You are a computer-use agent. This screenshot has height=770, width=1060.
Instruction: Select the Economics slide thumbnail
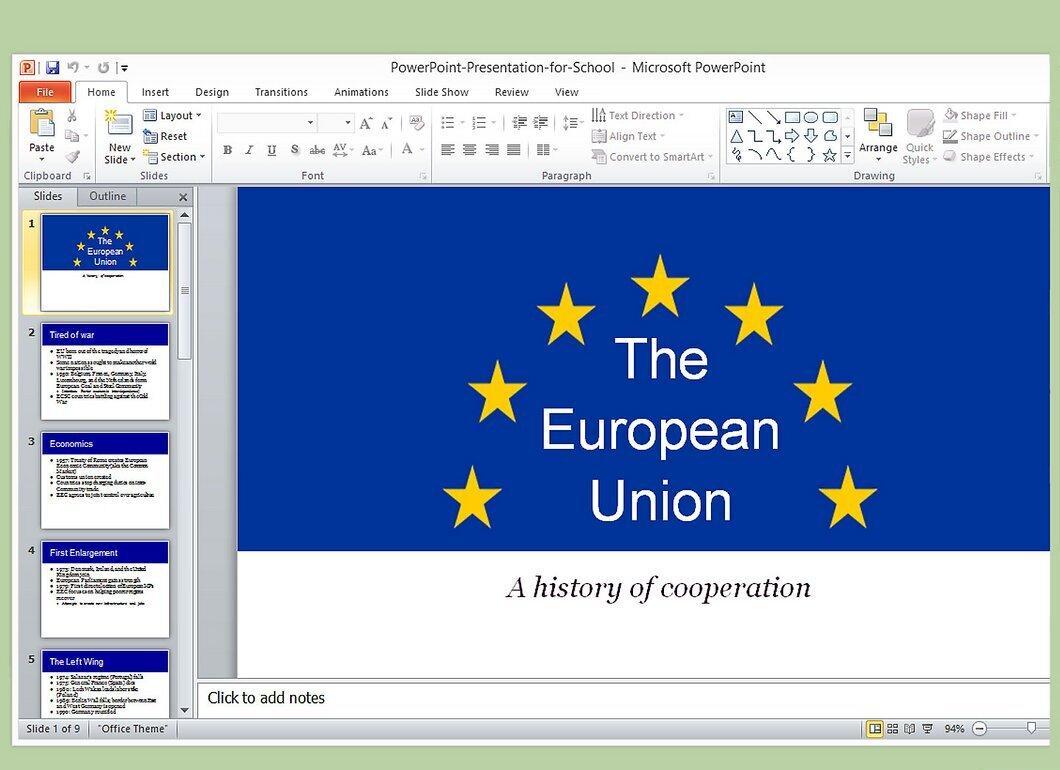[105, 480]
